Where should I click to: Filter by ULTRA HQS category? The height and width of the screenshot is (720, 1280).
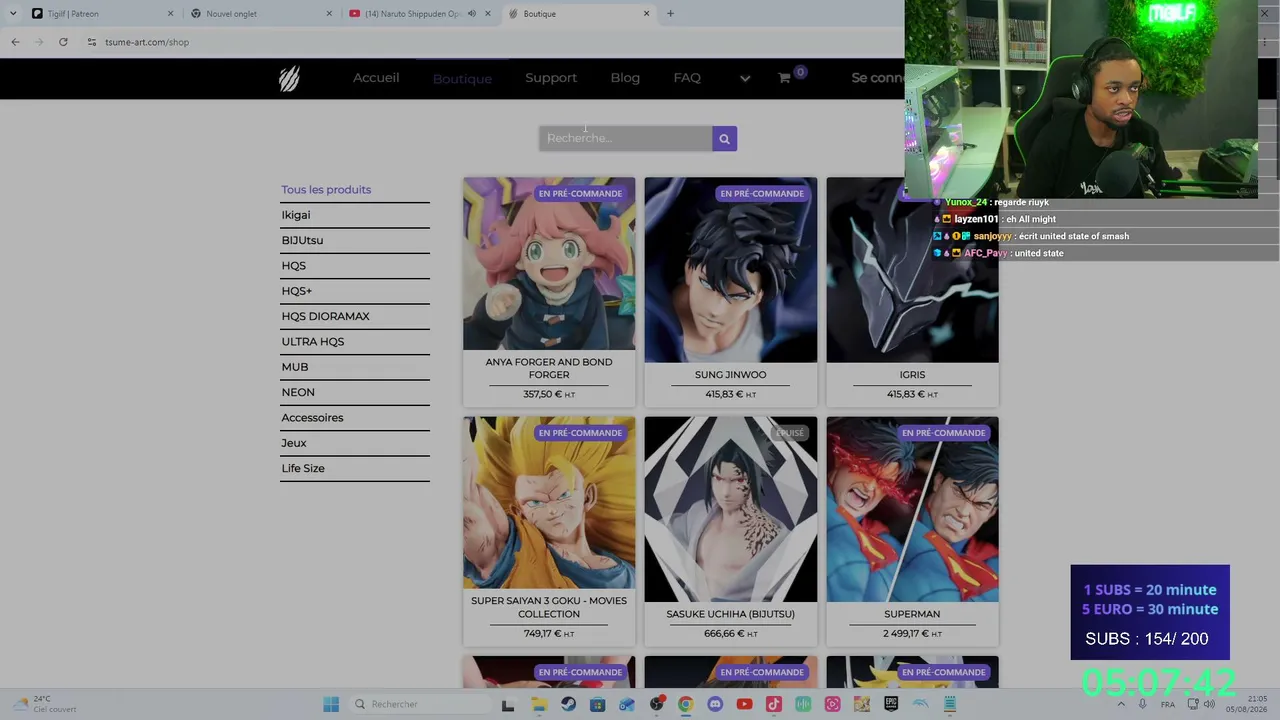(x=313, y=342)
